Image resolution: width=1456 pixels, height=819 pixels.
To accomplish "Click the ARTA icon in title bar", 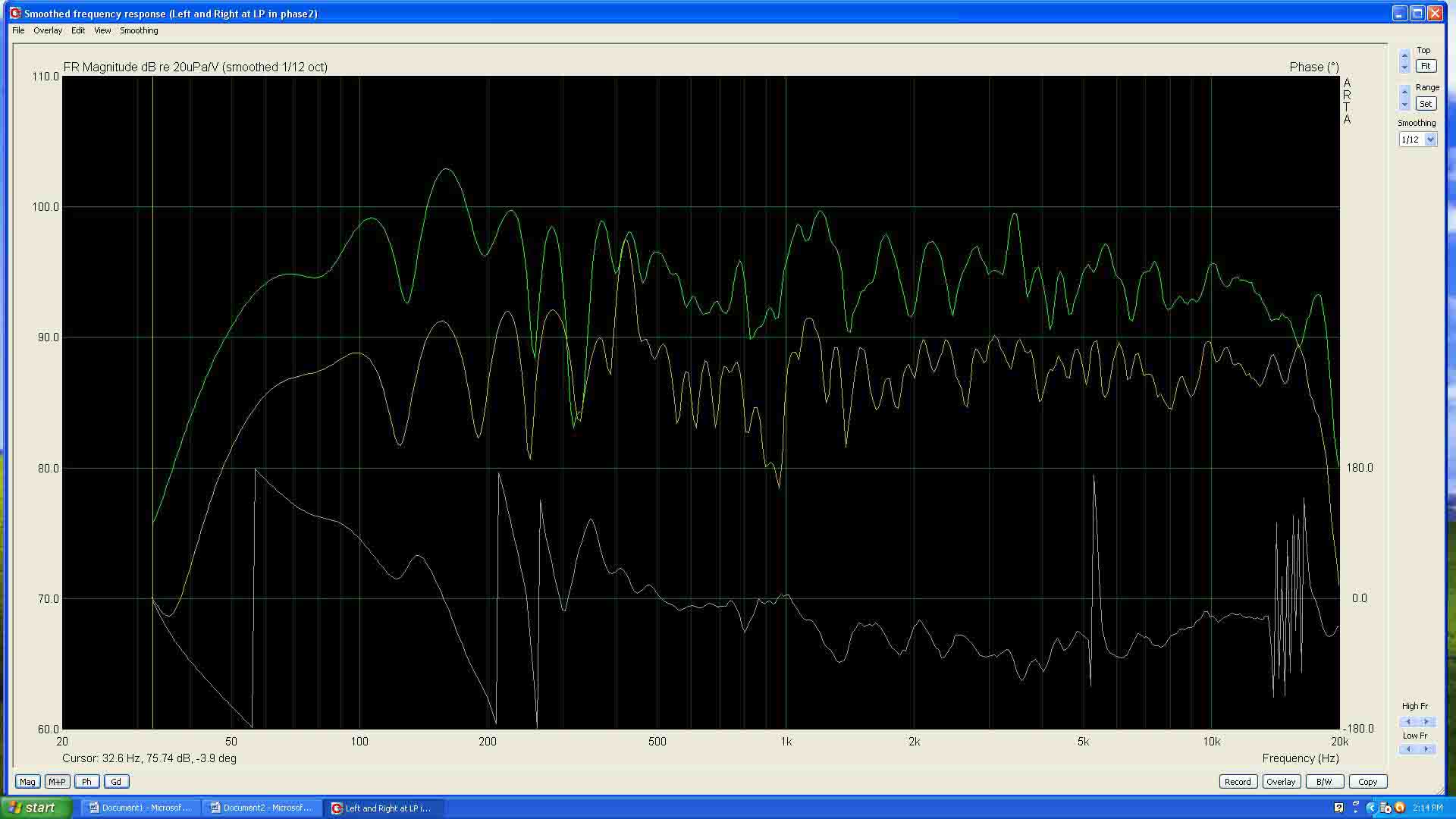I will click(14, 13).
